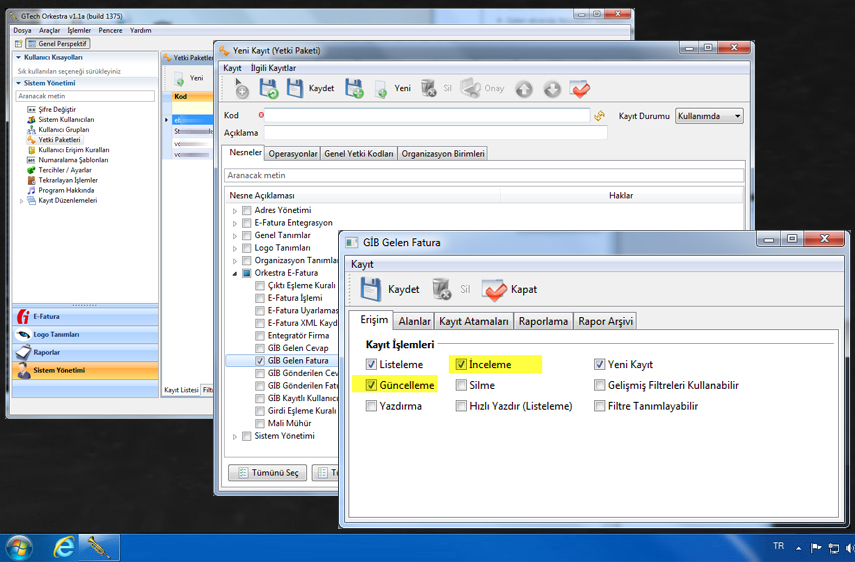The height and width of the screenshot is (562, 855).
Task: Click the red checkmark icon in Yeni Kayıt toolbar
Action: (x=580, y=89)
